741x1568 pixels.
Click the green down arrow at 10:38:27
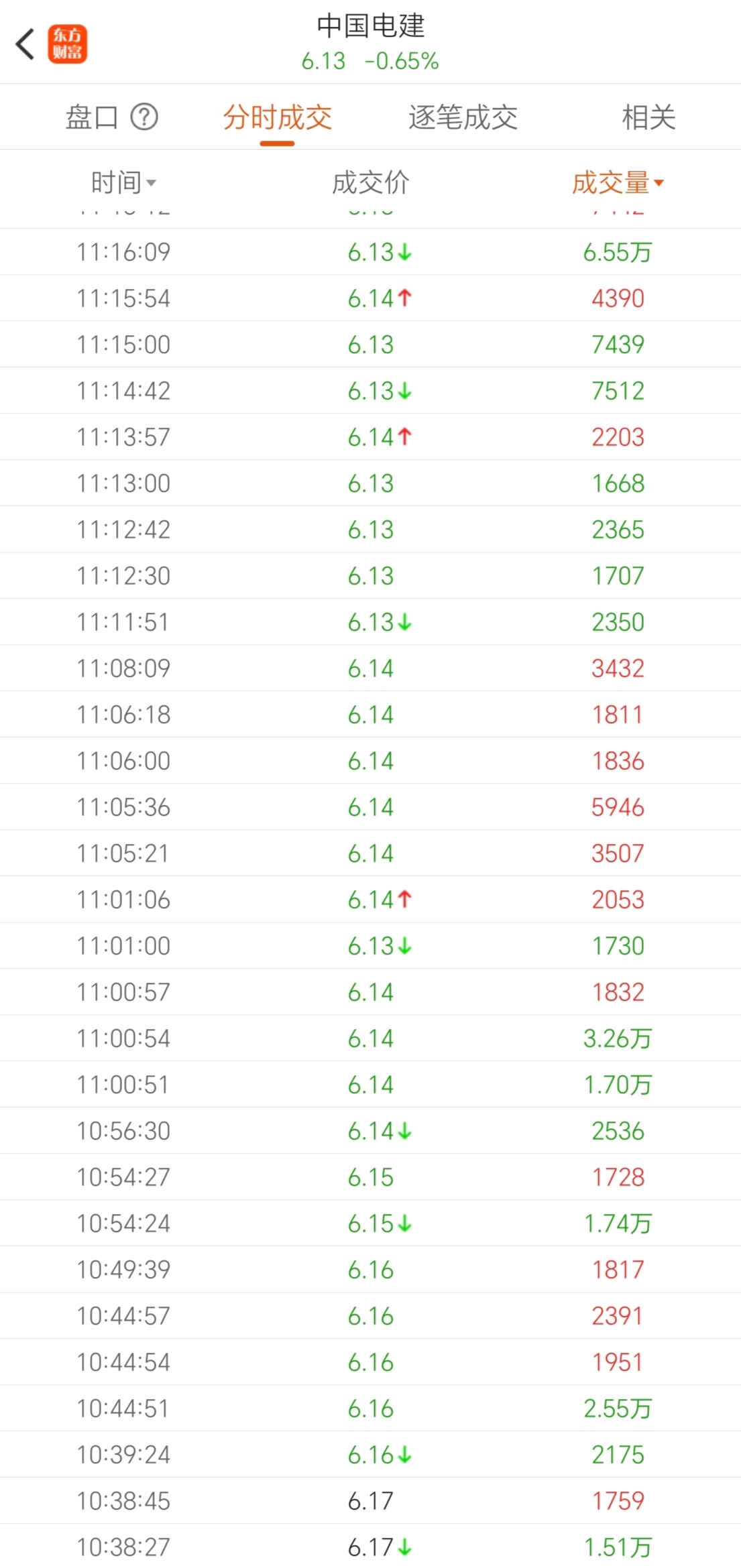coord(404,1547)
